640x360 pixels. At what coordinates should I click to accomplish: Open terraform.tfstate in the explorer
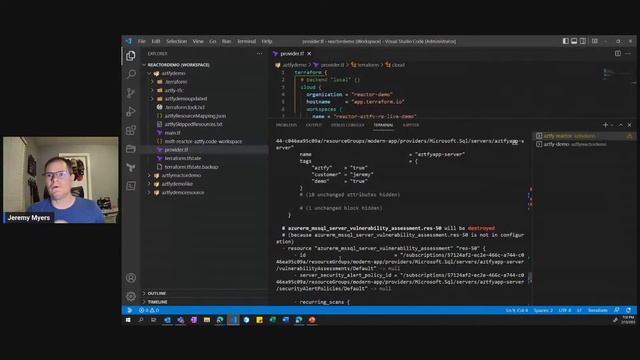[x=182, y=158]
